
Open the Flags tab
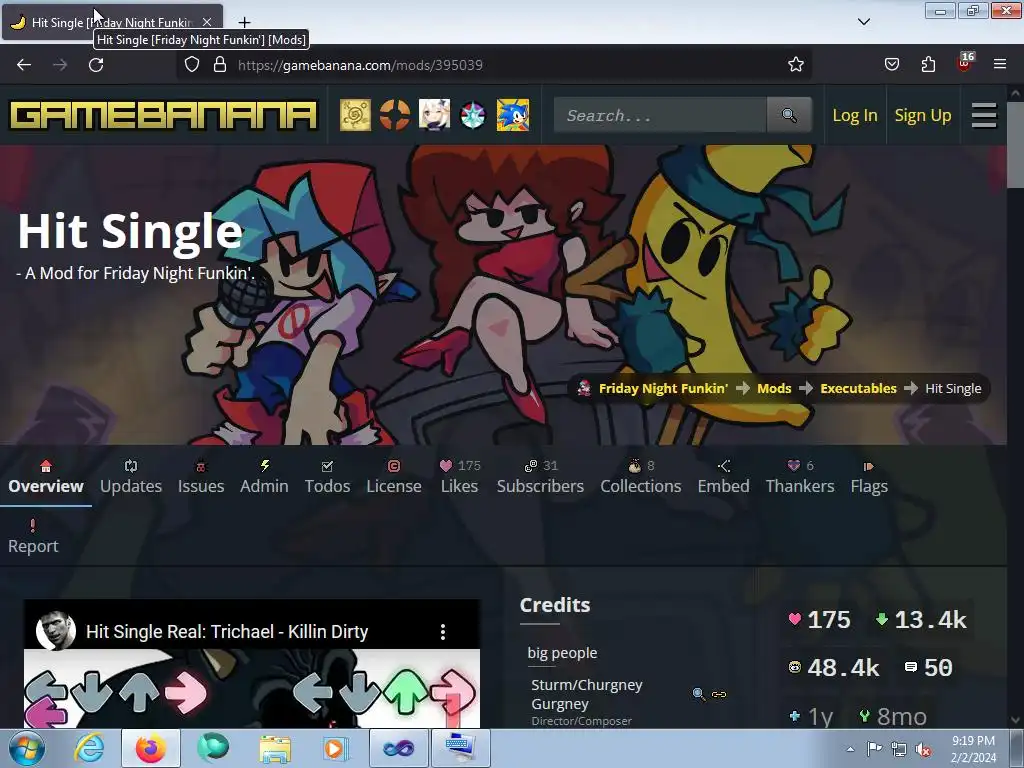869,477
